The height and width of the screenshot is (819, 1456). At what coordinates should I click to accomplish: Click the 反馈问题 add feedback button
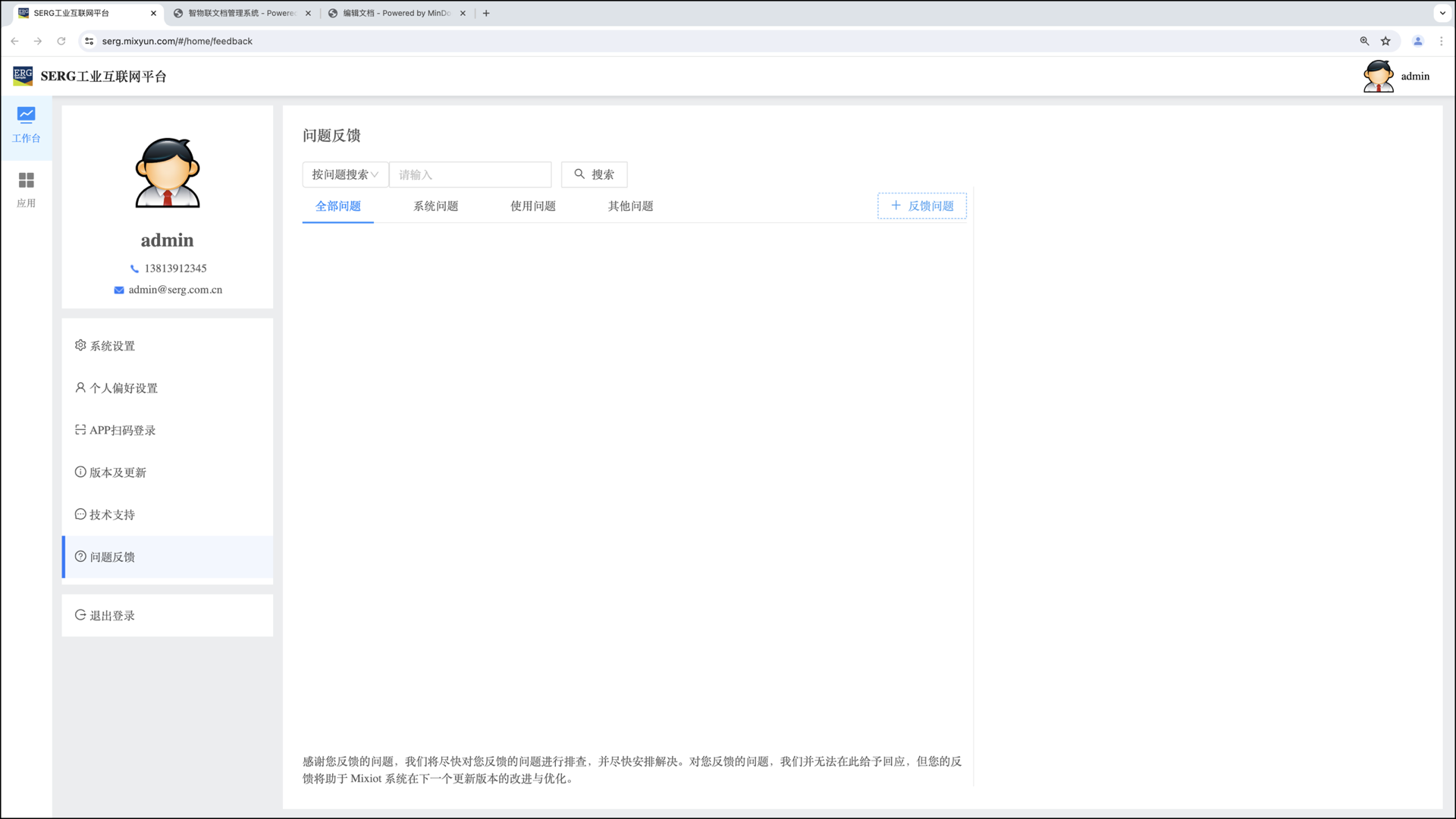[921, 206]
